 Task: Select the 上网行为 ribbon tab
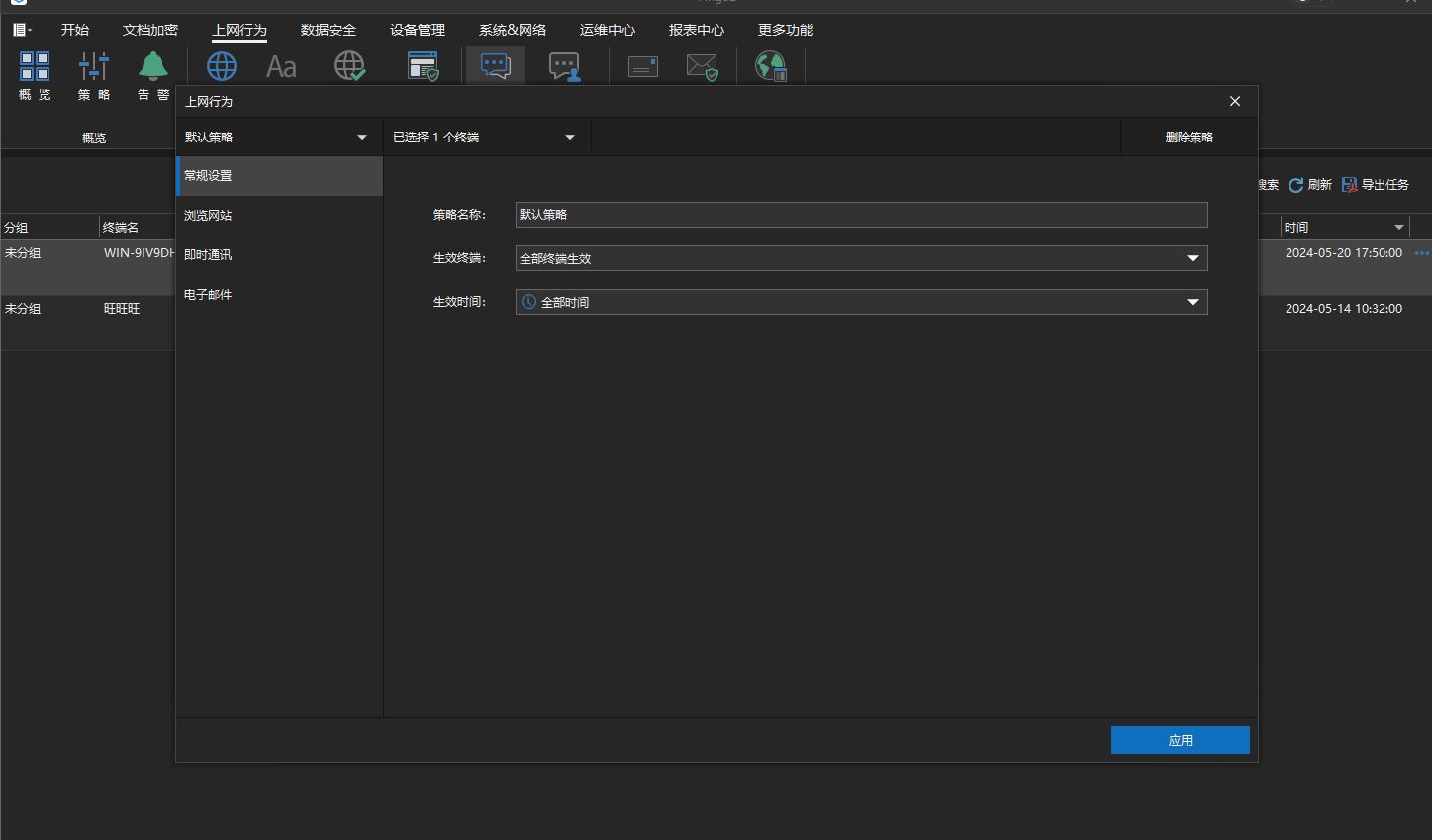click(239, 30)
